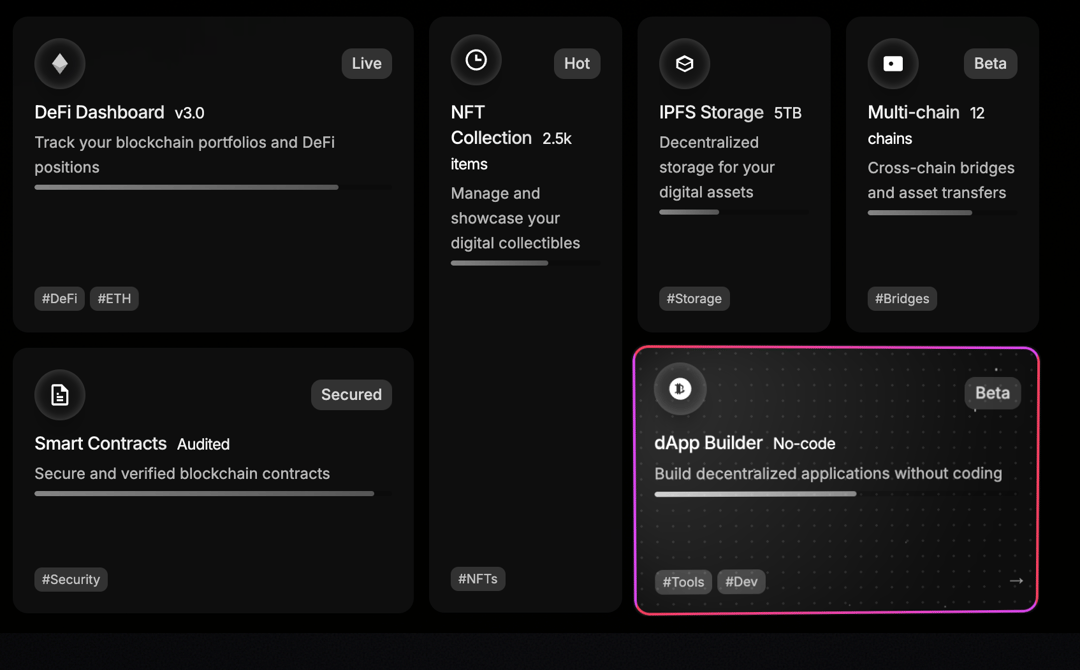Open the Multi-chain title
This screenshot has width=1080, height=670.
913,112
